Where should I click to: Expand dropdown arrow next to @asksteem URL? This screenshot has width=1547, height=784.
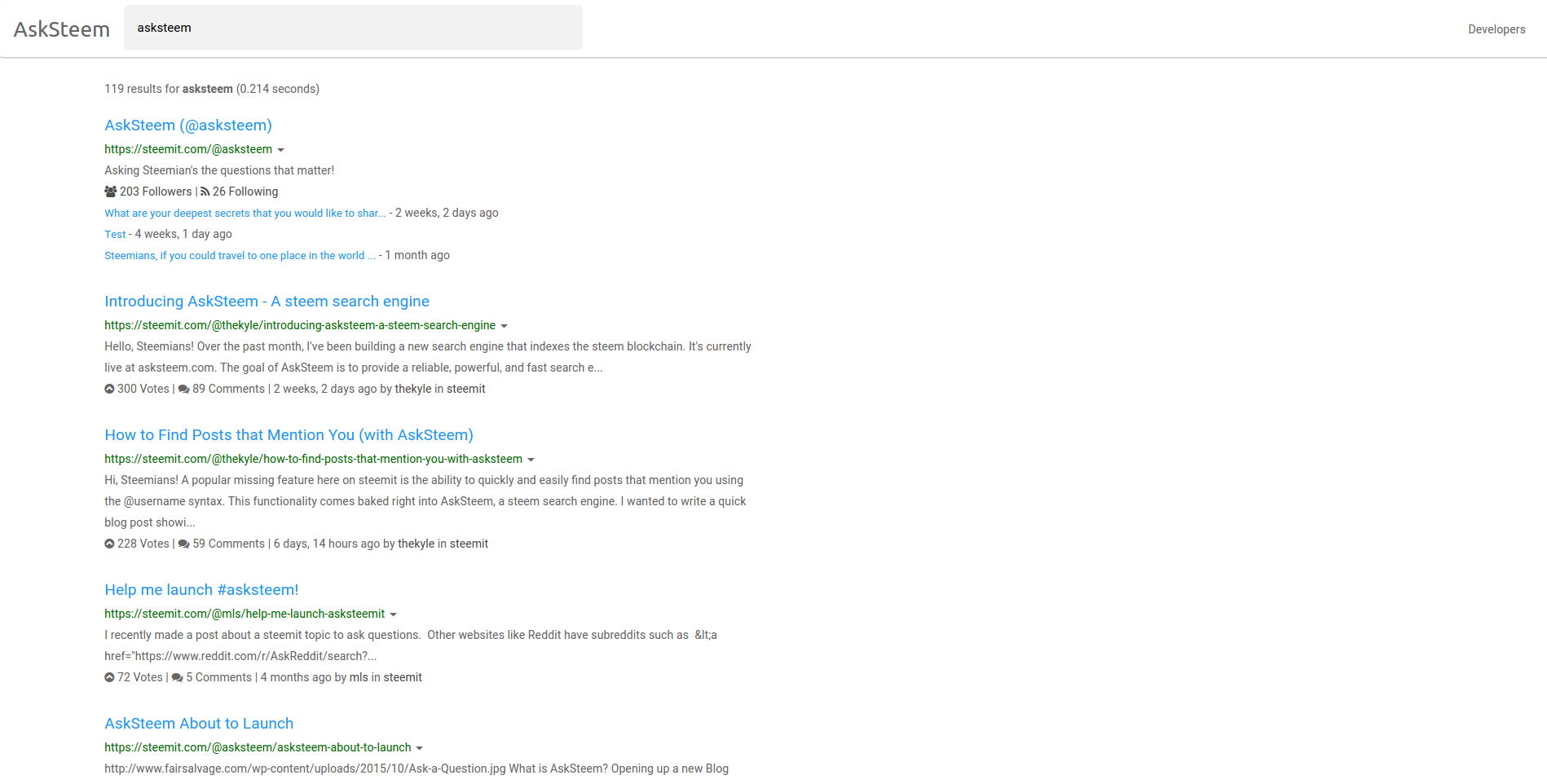(281, 150)
